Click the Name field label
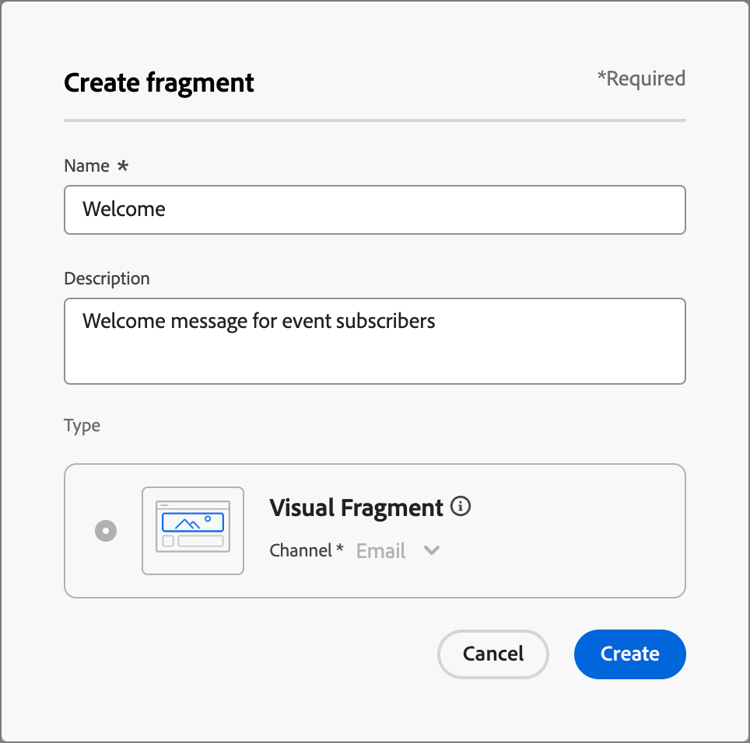 pos(87,166)
